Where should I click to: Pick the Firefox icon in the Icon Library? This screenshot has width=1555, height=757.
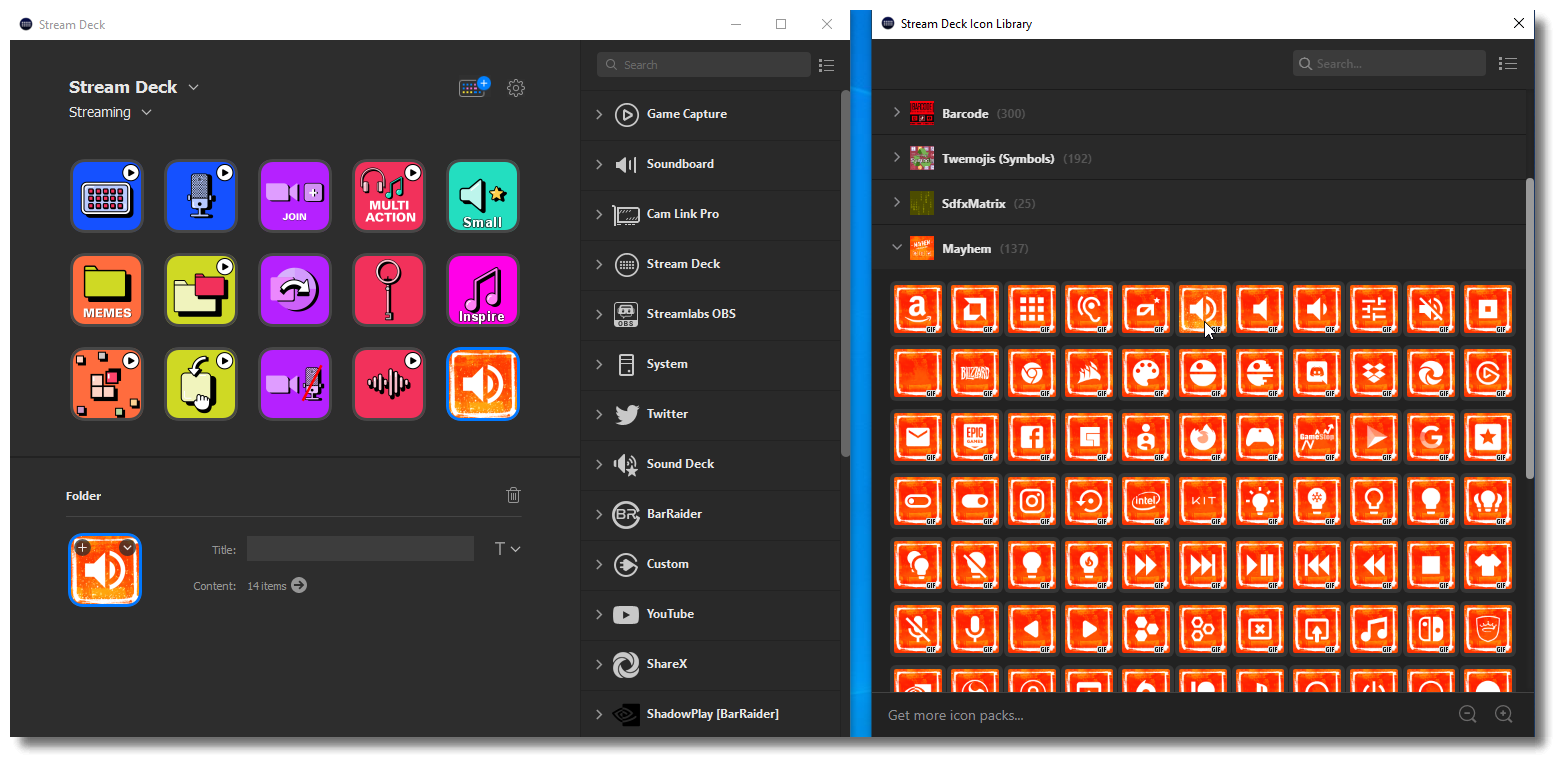click(x=1202, y=438)
